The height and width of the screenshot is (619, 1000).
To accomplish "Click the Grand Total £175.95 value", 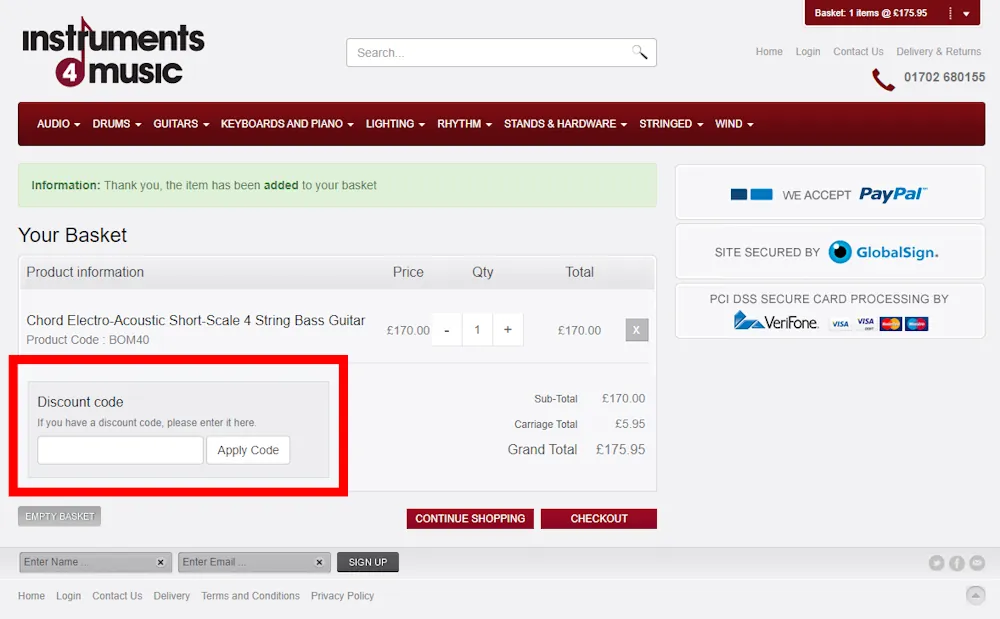I will click(x=621, y=449).
